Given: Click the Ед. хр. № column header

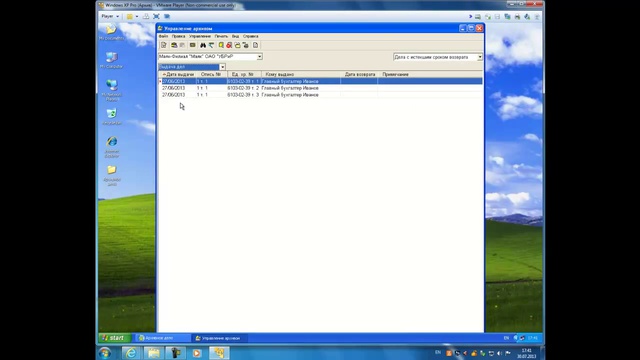Looking at the screenshot, I should pyautogui.click(x=244, y=75).
